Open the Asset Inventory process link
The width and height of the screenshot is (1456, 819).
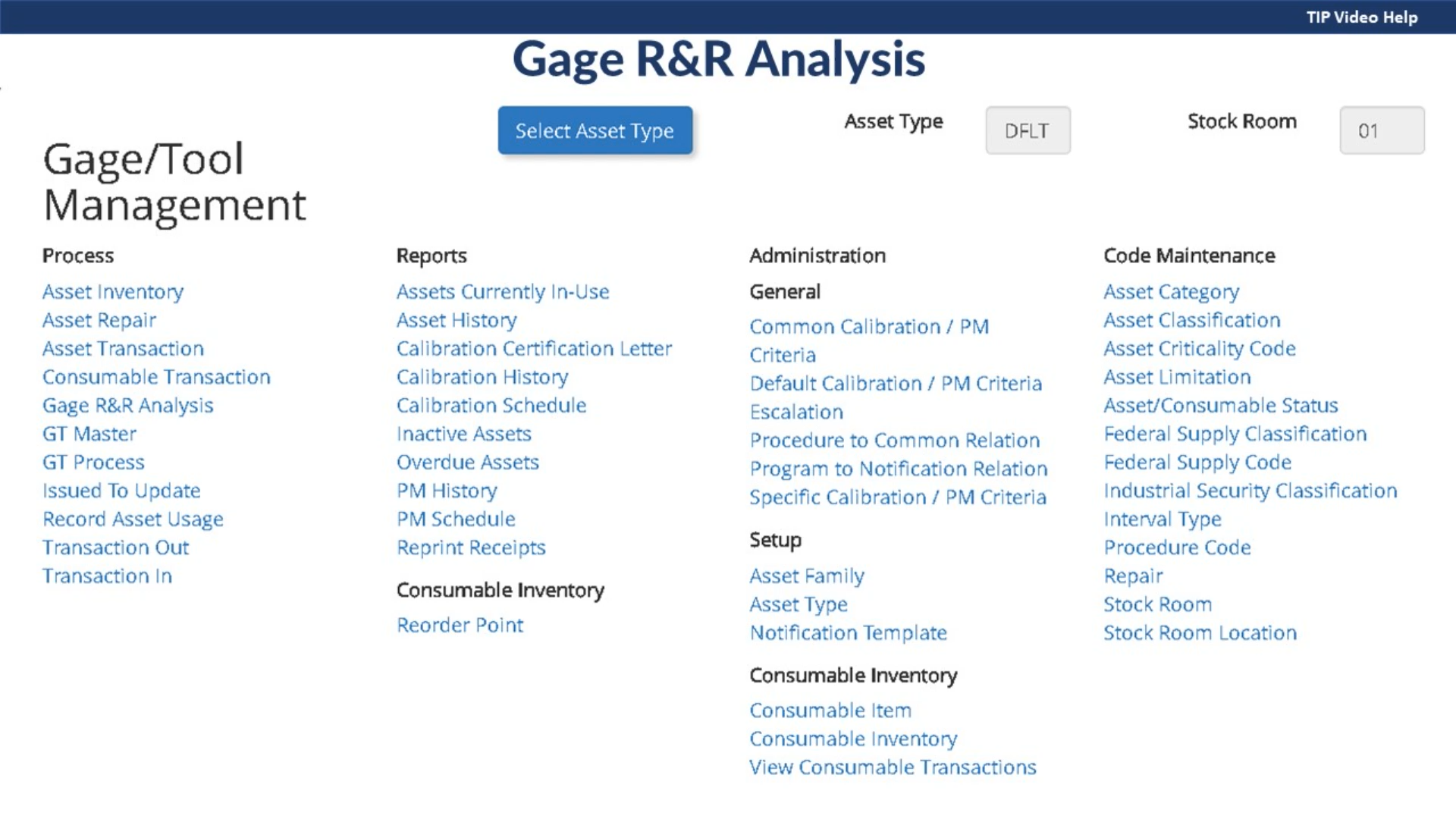[x=113, y=292]
